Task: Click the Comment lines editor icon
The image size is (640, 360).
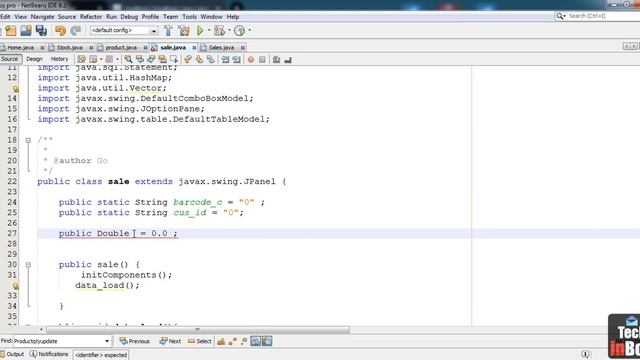Action: point(276,60)
